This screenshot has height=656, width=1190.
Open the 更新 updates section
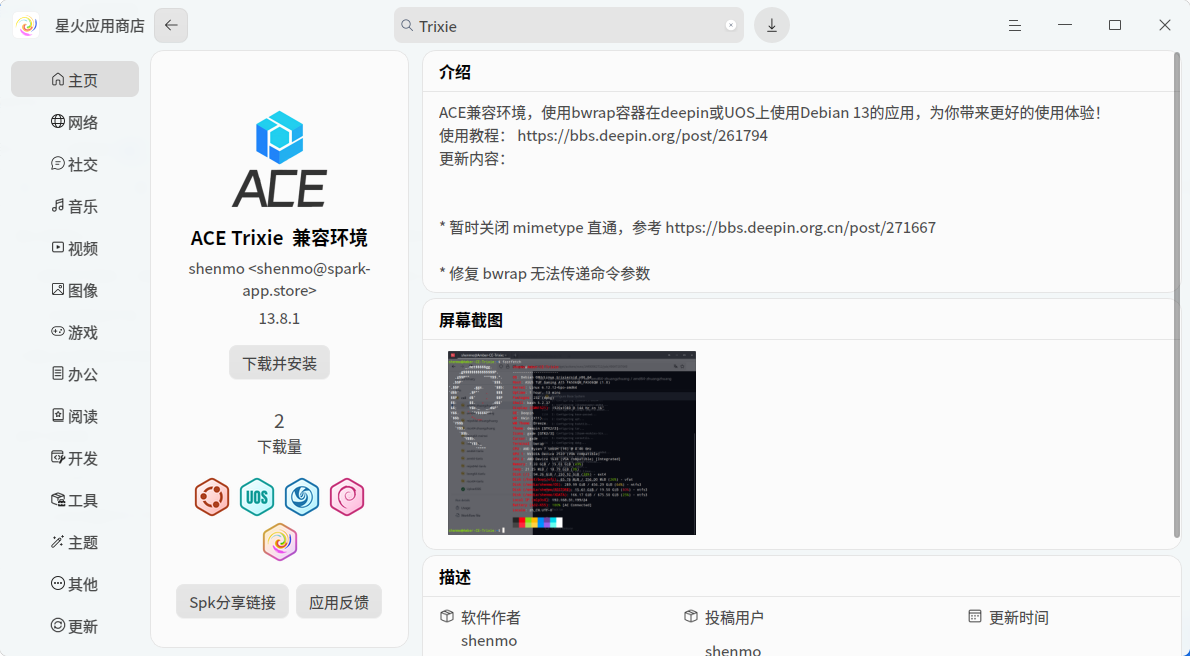tap(74, 626)
